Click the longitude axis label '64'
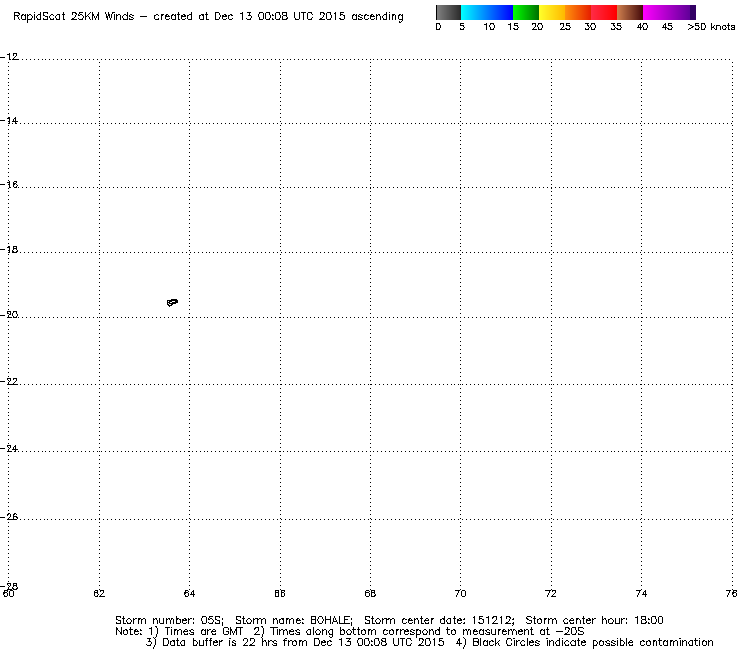Image resolution: width=740 pixels, height=650 pixels. [189, 593]
